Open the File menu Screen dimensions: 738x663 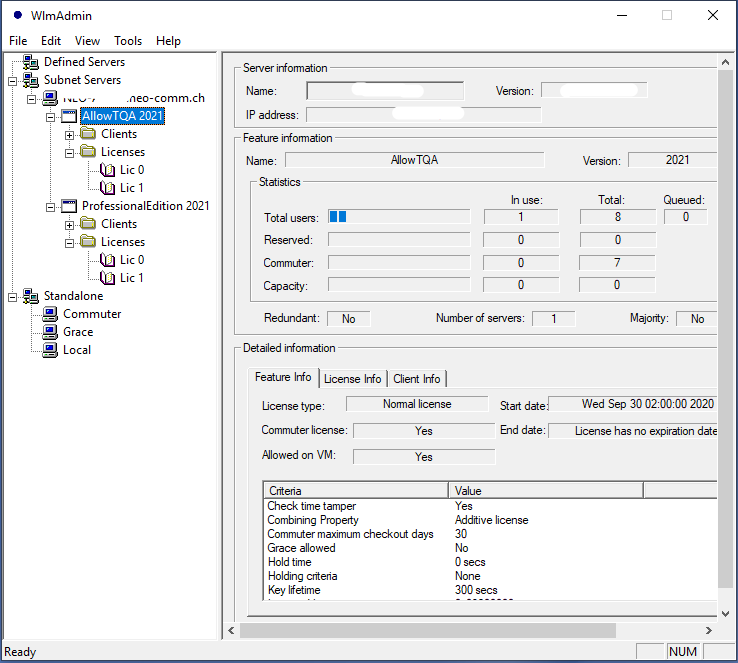tap(18, 41)
